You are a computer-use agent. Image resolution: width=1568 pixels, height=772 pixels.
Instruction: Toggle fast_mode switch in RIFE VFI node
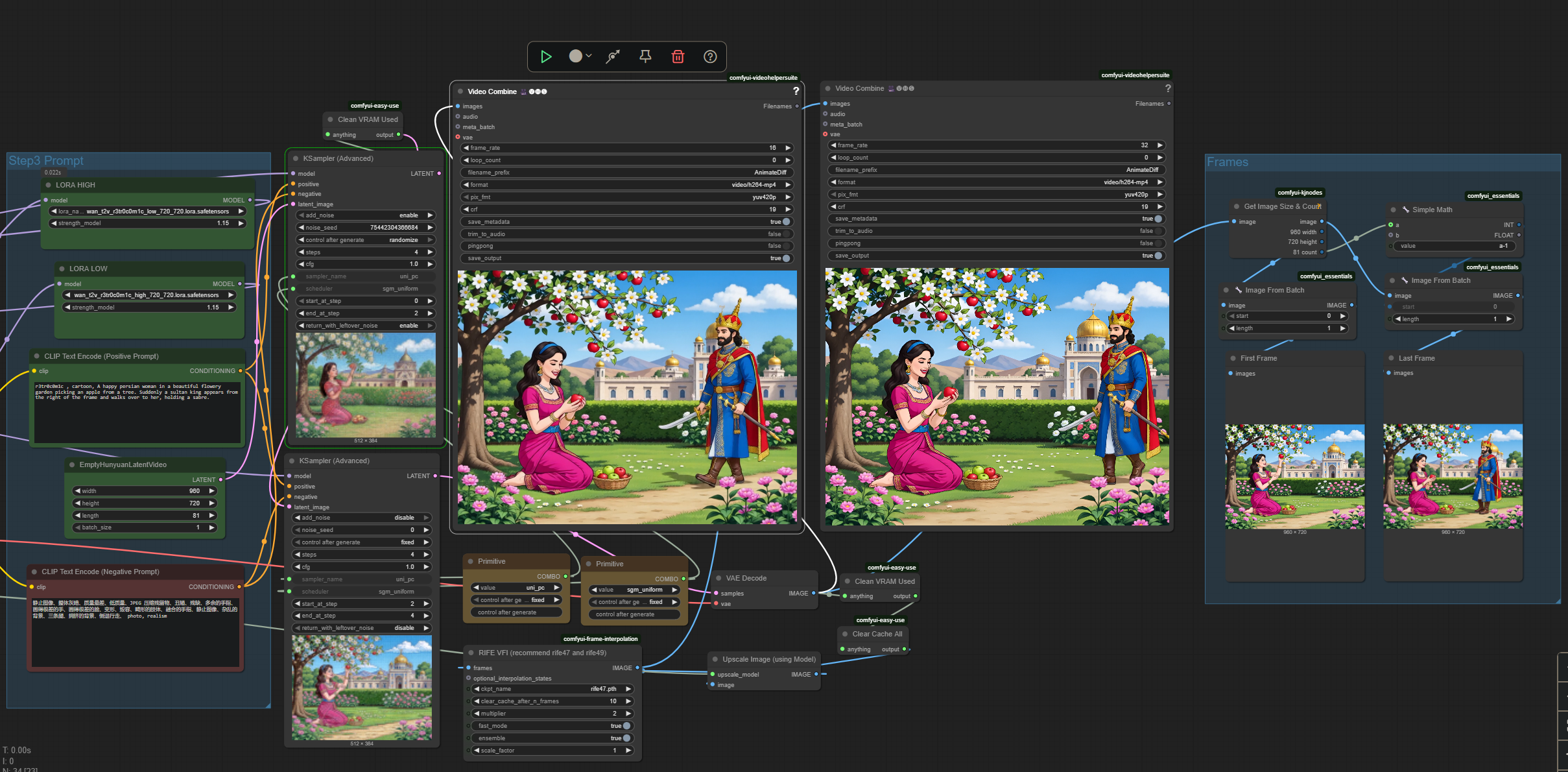point(626,726)
